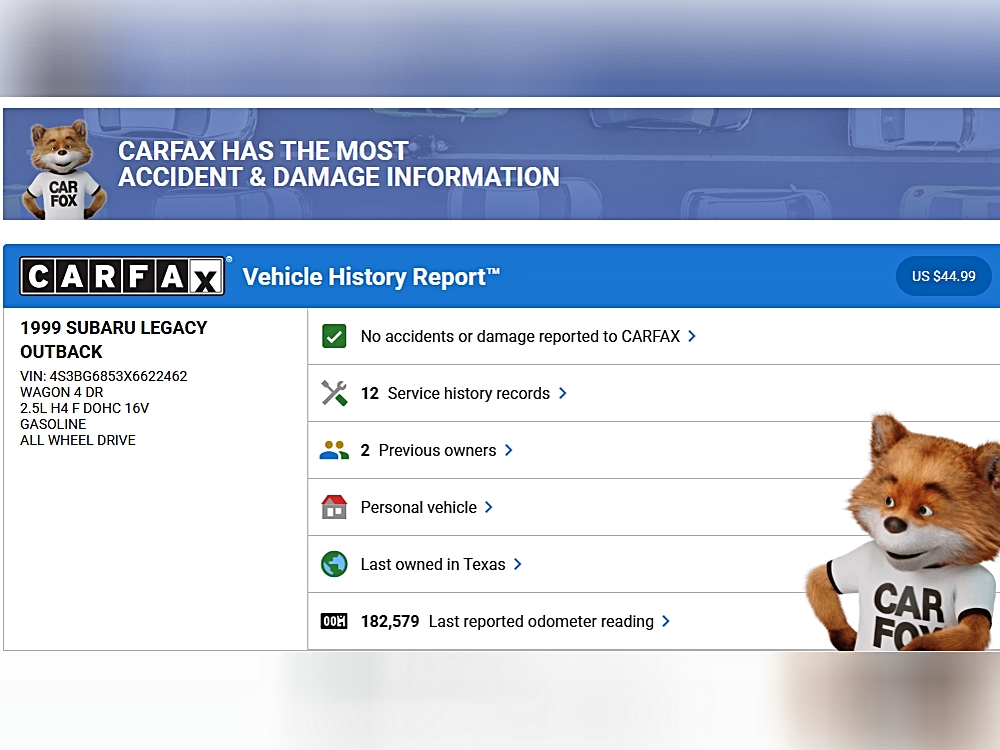Click the previous owners people icon
This screenshot has width=1000, height=750.
coord(334,450)
